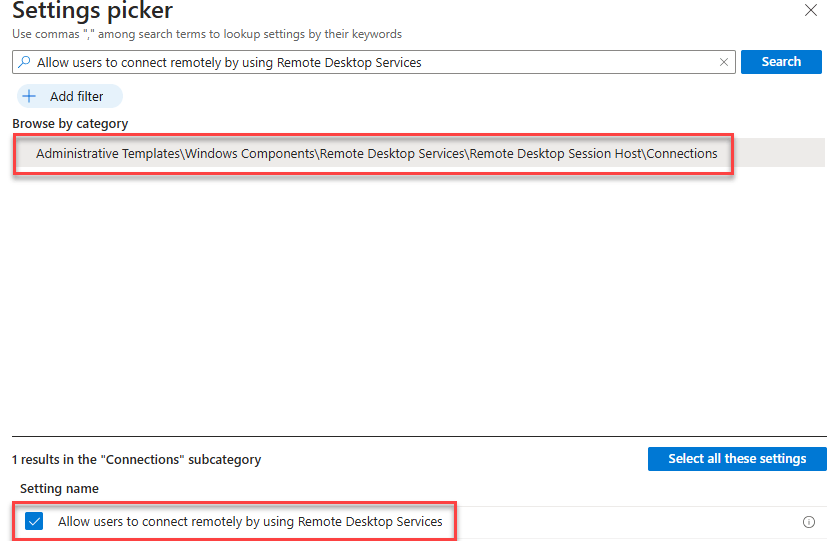The image size is (835, 541).
Task: Uncheck Allow users to connect remotely checkbox
Action: (x=35, y=521)
